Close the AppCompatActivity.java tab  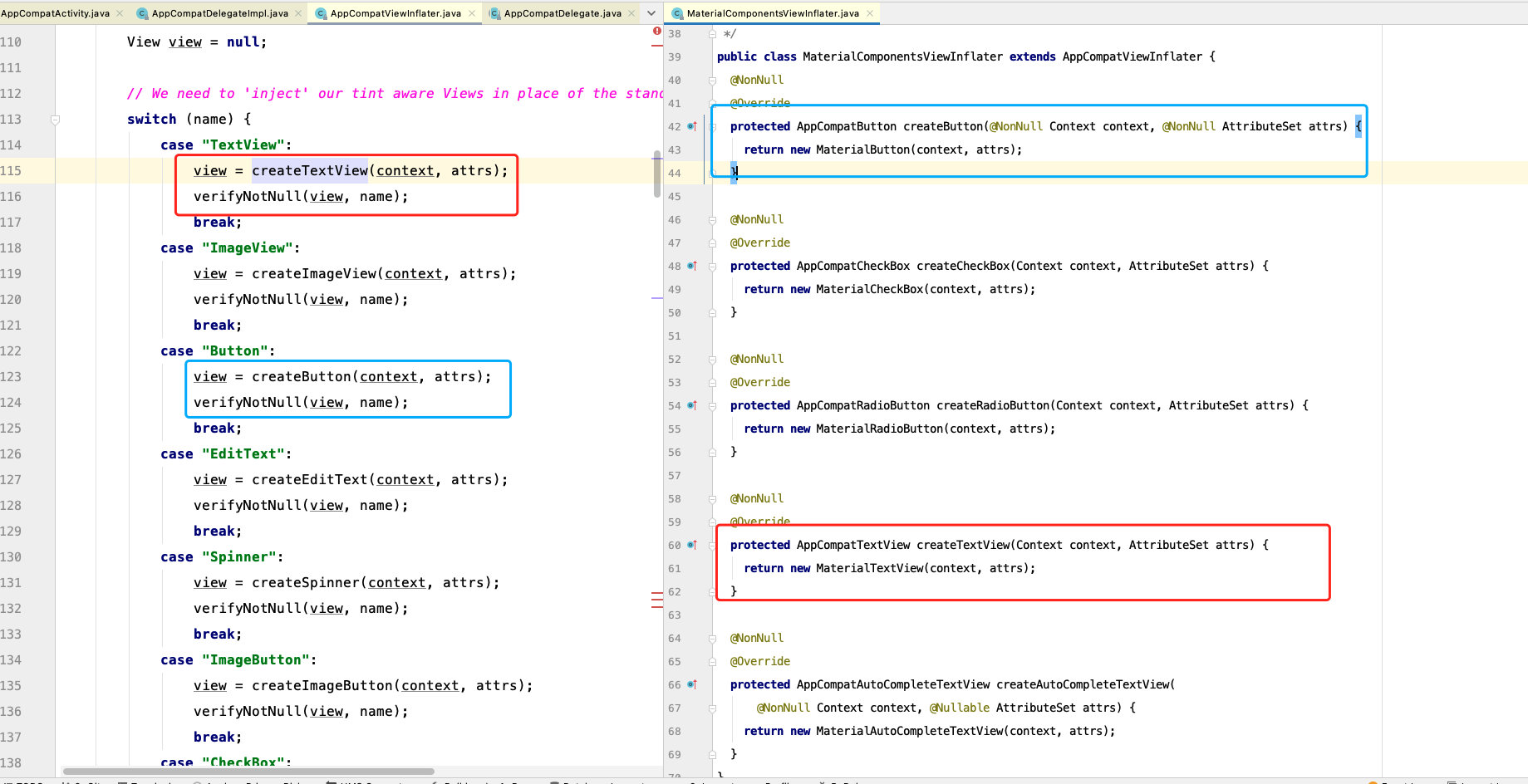[x=120, y=13]
